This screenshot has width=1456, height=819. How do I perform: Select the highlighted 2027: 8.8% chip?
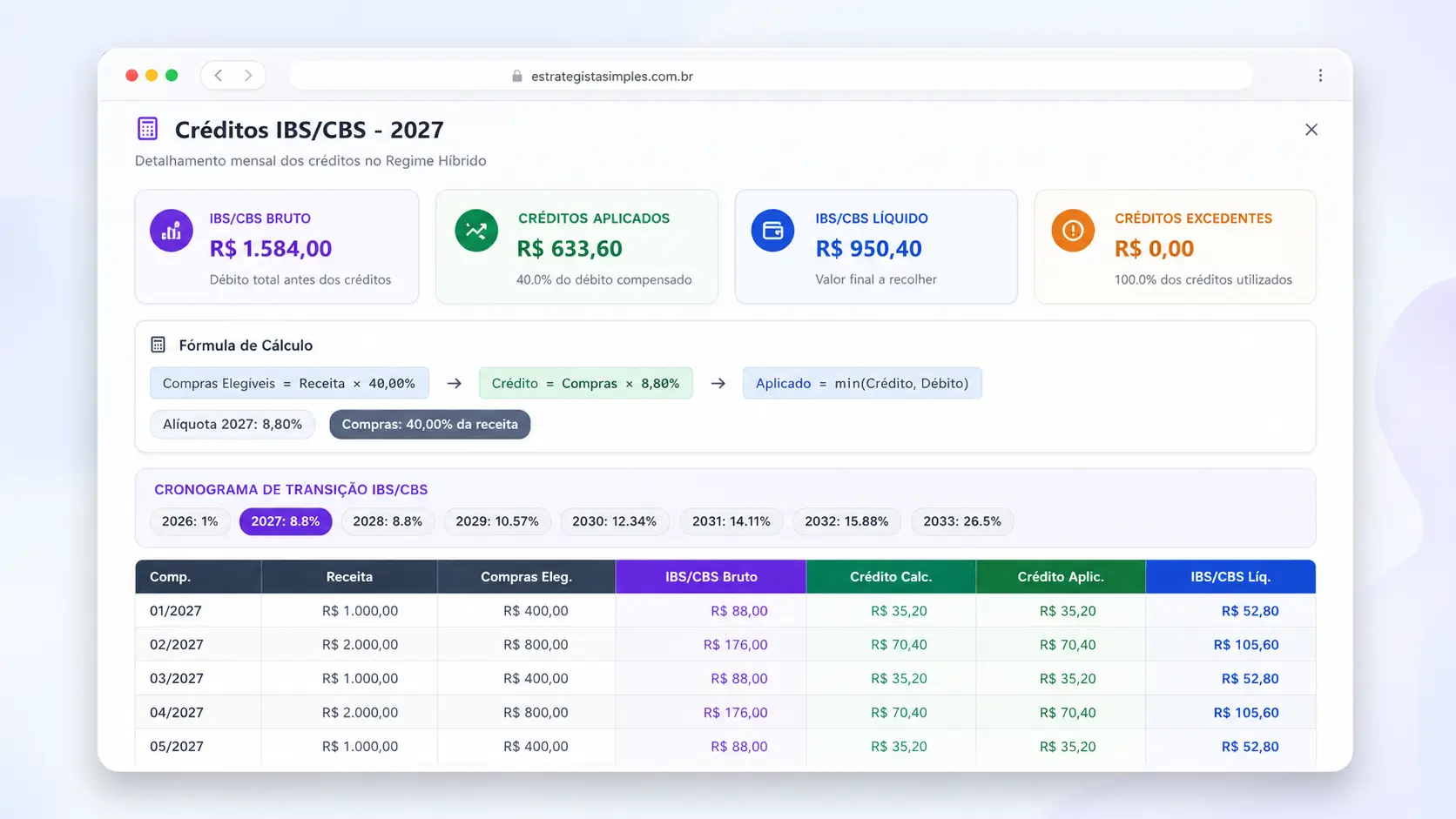pyautogui.click(x=286, y=521)
